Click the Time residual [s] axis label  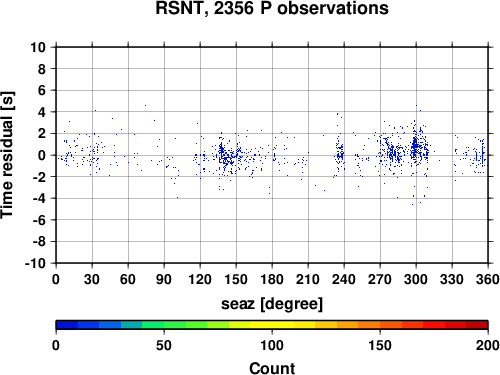point(7,155)
